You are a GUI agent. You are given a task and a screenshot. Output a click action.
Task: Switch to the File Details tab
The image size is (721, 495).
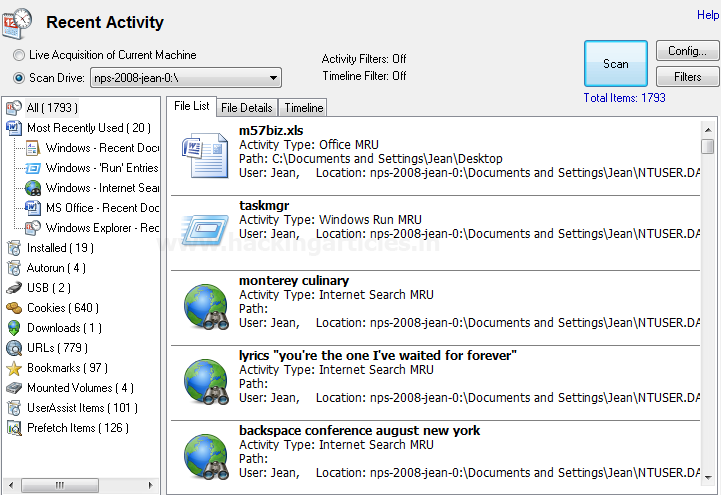tap(246, 108)
